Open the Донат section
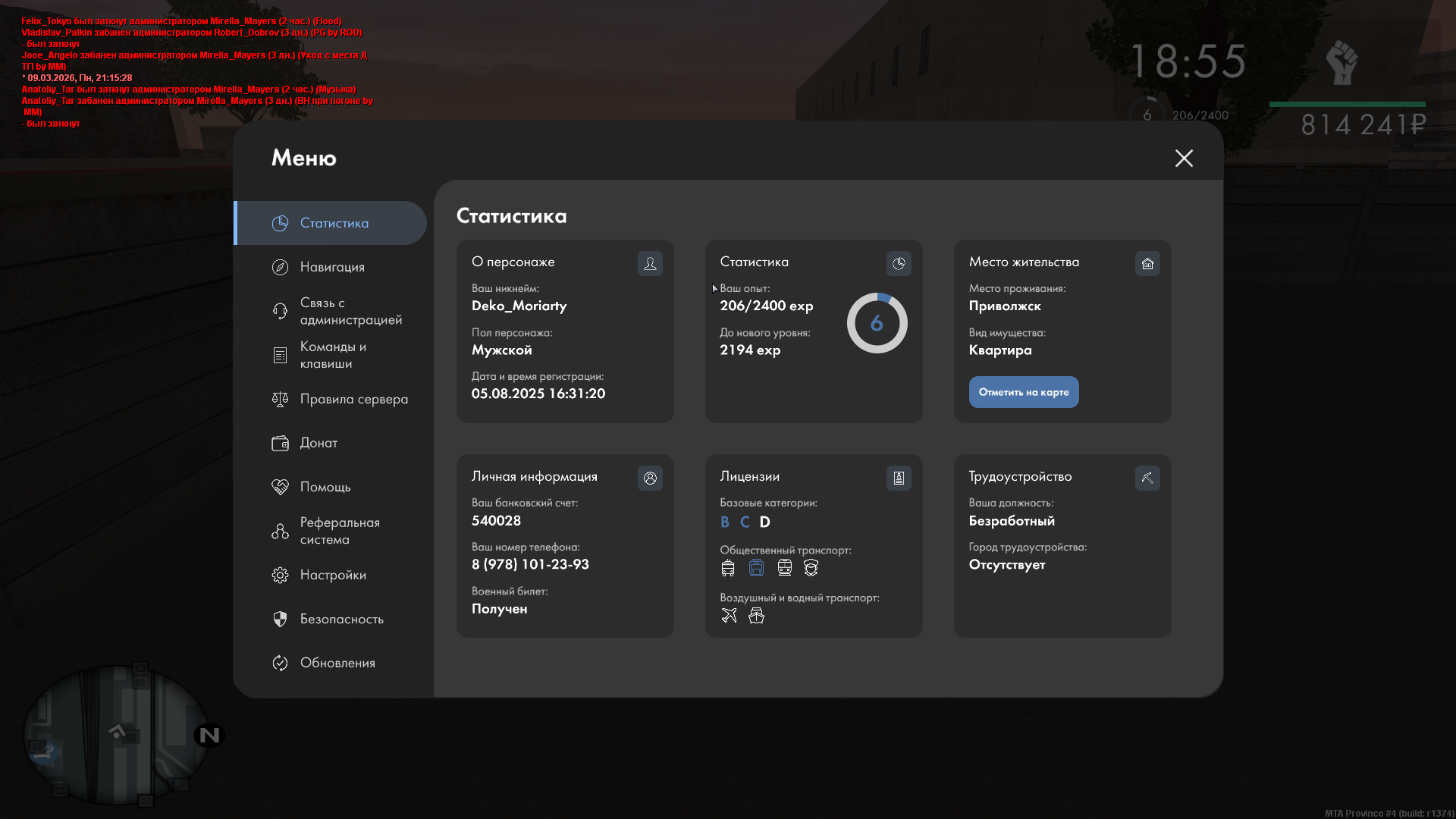The height and width of the screenshot is (819, 1456). 318,443
